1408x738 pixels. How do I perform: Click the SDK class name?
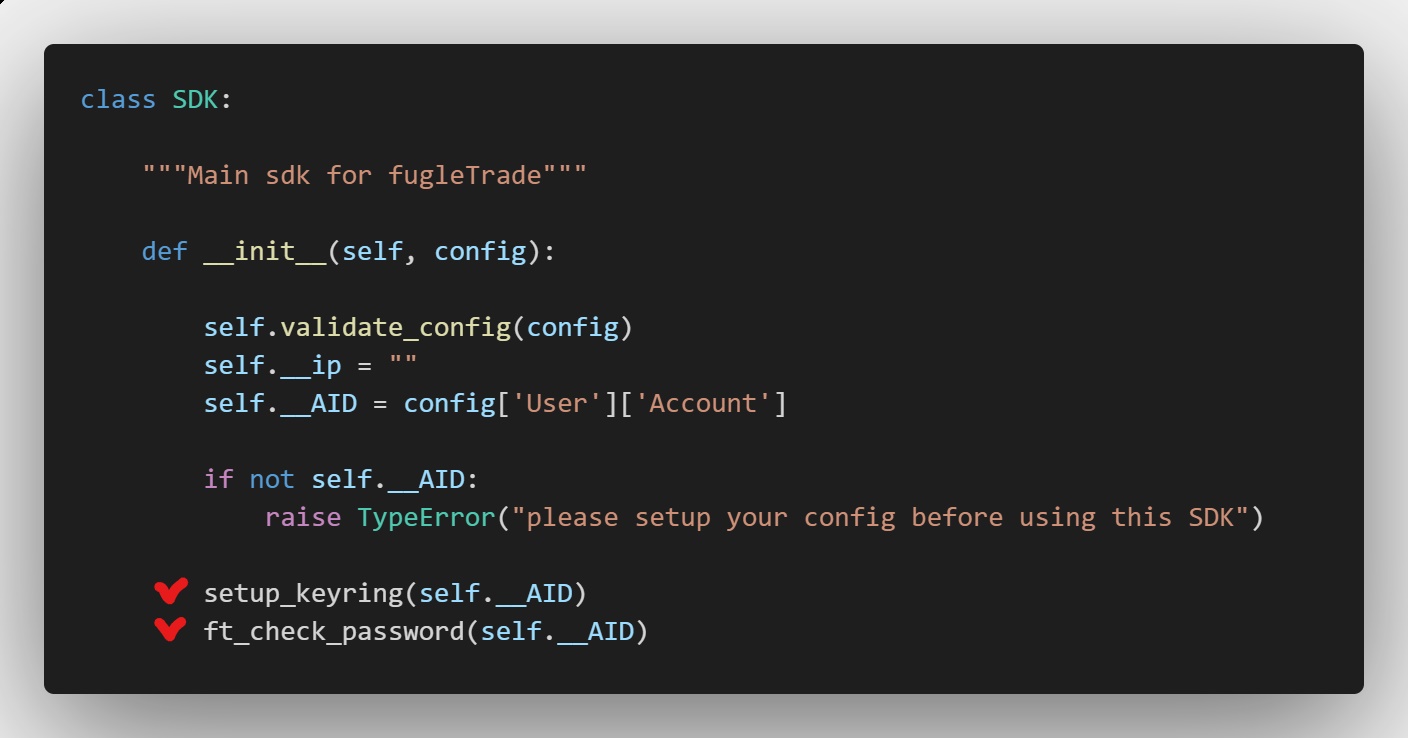tap(196, 100)
